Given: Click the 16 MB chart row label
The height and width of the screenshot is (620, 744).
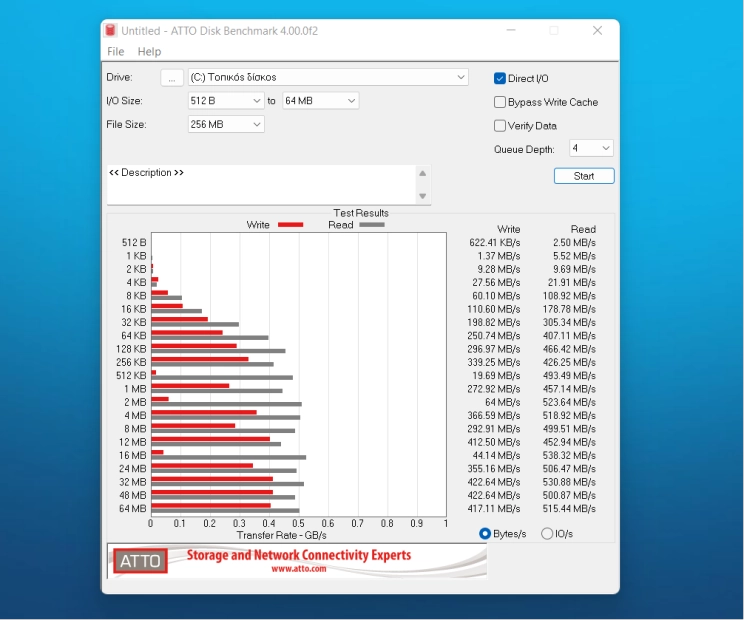Looking at the screenshot, I should (132, 455).
